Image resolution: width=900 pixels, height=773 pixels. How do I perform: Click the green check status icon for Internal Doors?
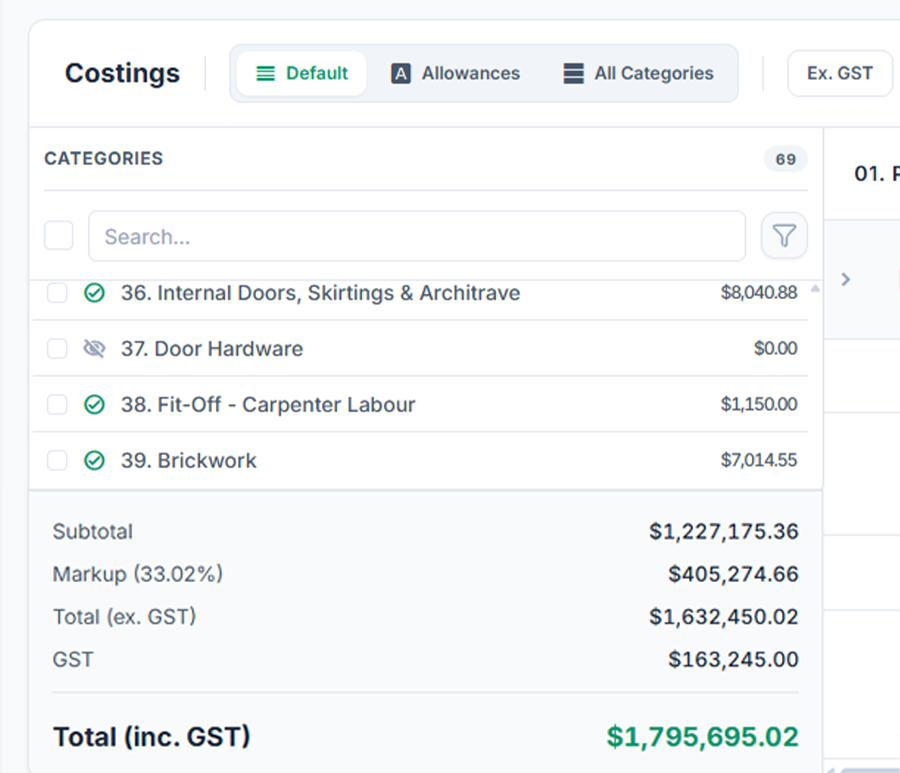[94, 293]
